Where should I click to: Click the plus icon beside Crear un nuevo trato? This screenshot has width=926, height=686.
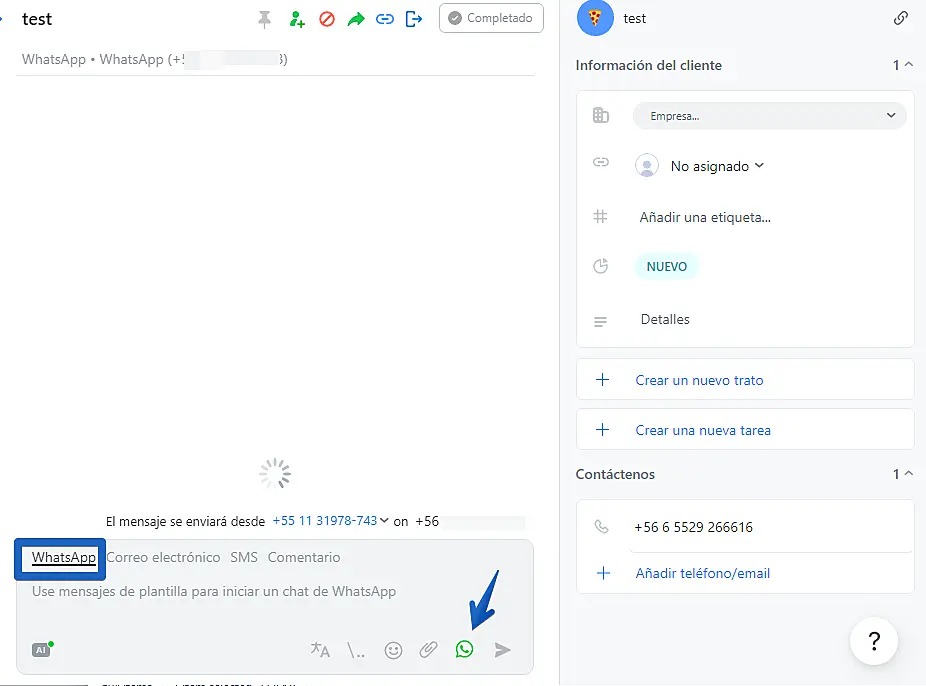(602, 380)
